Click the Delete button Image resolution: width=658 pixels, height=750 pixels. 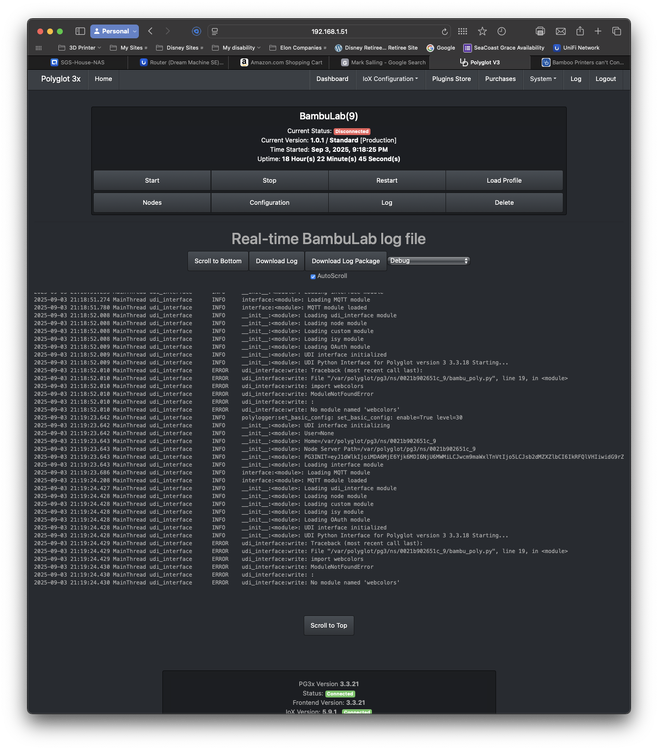click(504, 202)
